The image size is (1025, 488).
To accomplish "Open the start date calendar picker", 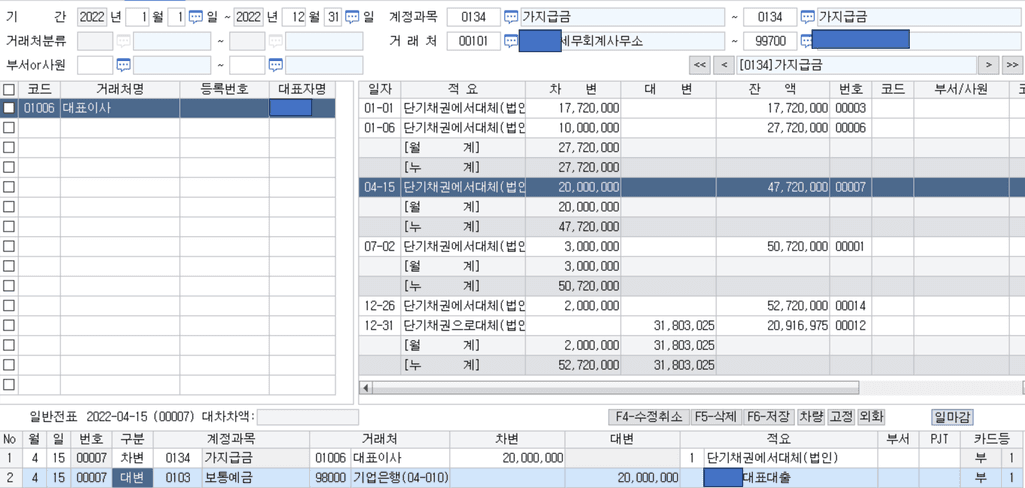I will pyautogui.click(x=196, y=17).
